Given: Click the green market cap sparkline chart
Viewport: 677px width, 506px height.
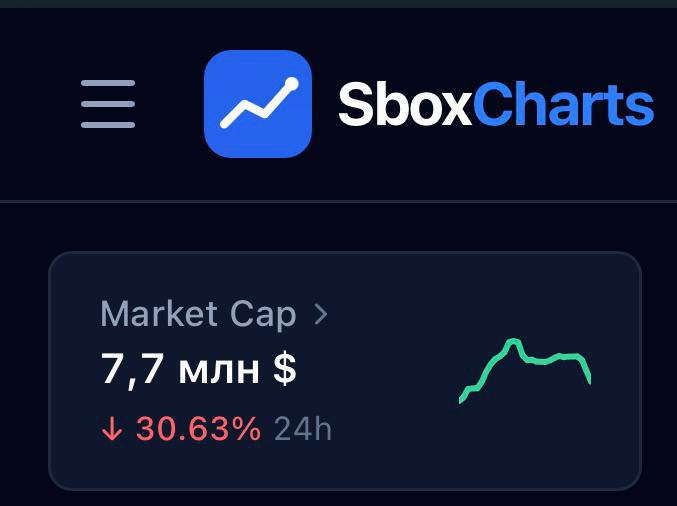Looking at the screenshot, I should tap(525, 371).
